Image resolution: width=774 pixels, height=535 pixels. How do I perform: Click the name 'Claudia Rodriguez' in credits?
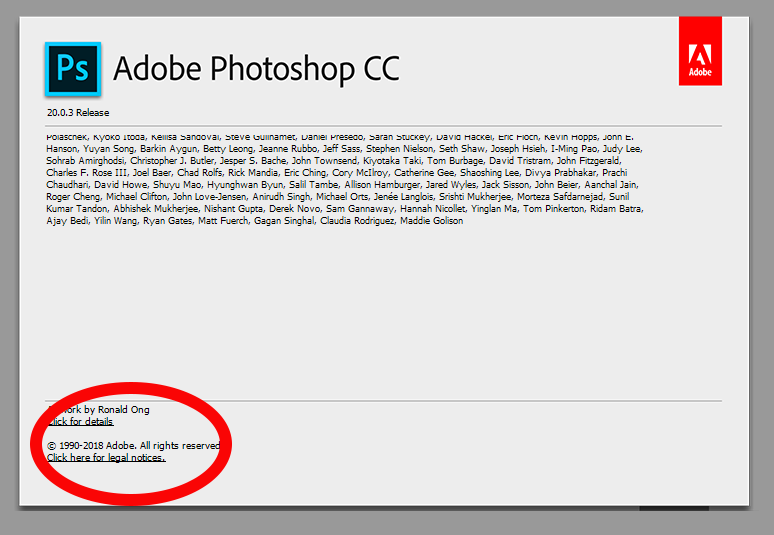357,221
